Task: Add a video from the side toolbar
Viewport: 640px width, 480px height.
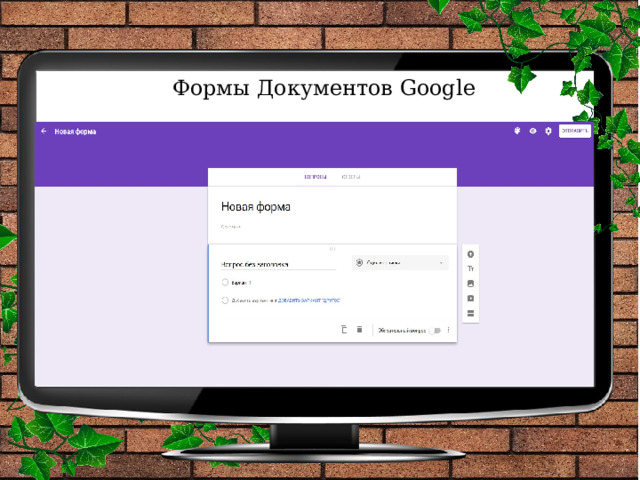Action: (471, 298)
